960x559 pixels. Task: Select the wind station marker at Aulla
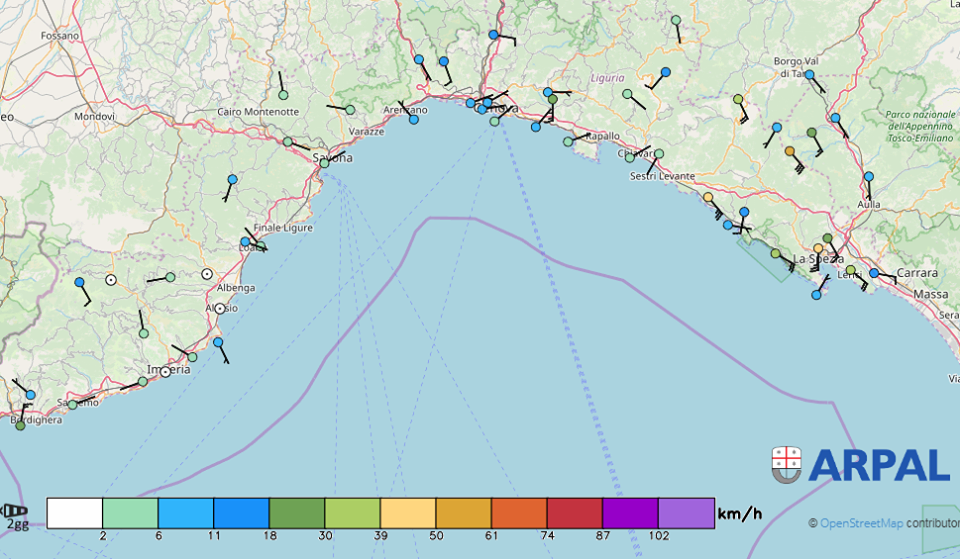click(x=868, y=176)
